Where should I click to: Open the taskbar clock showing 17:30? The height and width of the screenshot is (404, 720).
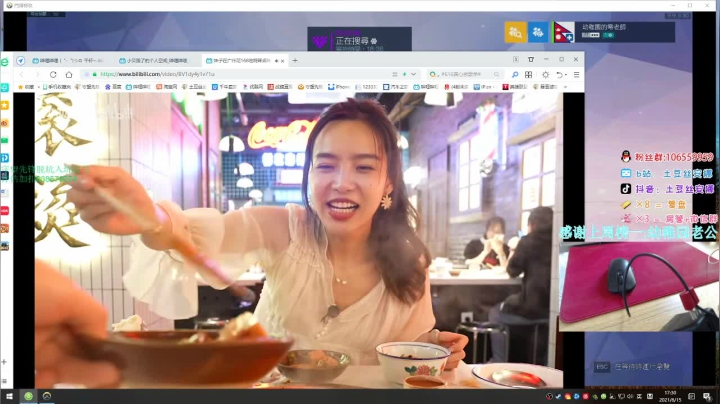670,396
